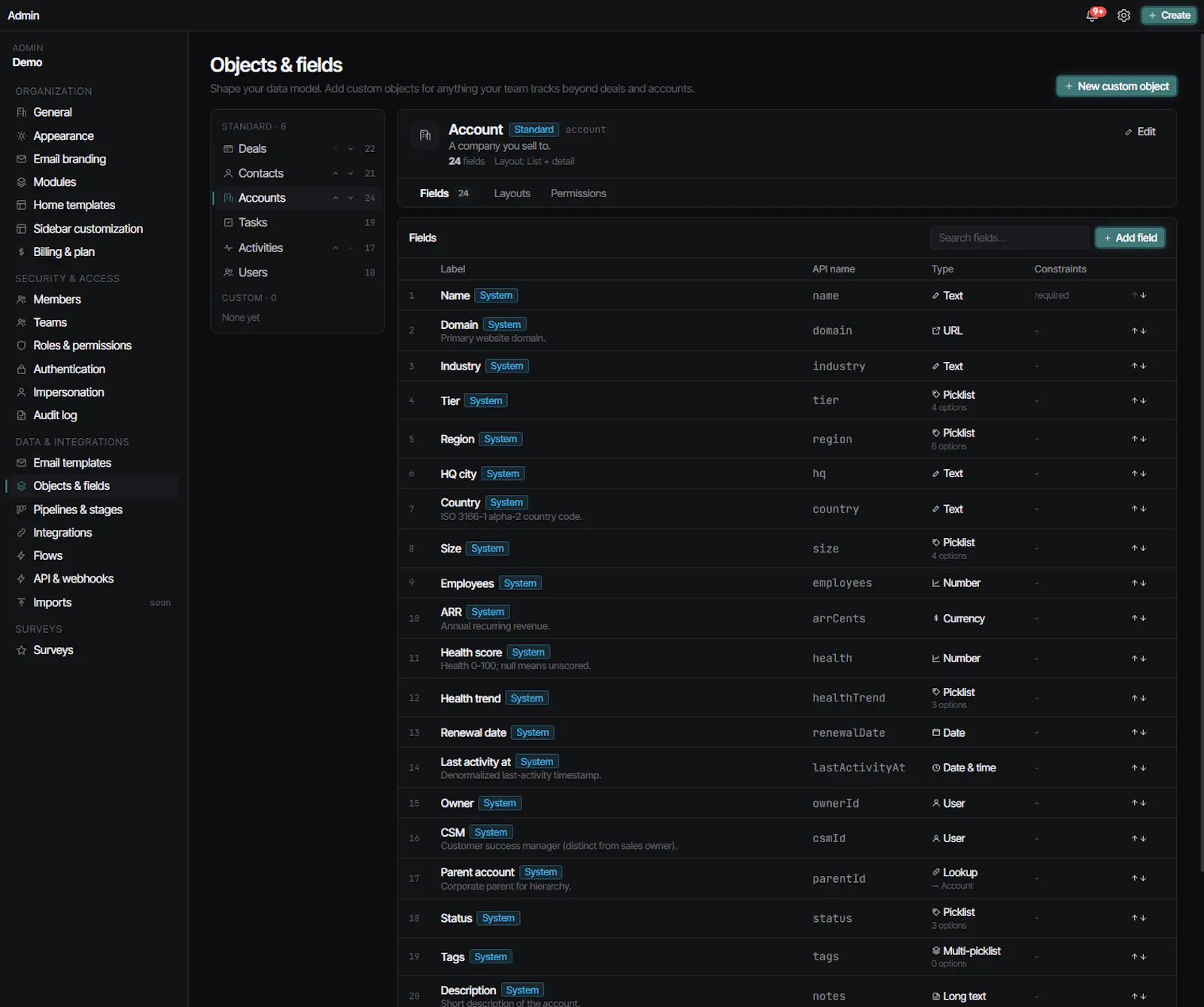Viewport: 1204px width, 1007px height.
Task: Click the Account building icon in header
Action: [x=425, y=135]
